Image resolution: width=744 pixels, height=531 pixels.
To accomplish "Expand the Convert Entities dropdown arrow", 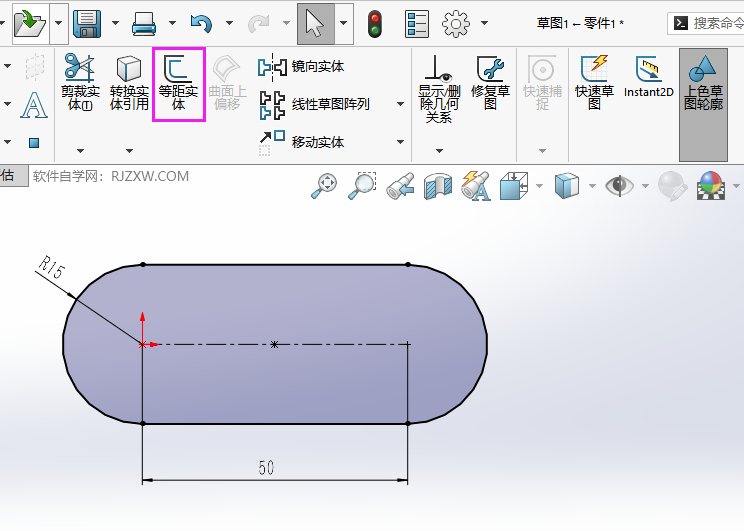I will click(129, 151).
